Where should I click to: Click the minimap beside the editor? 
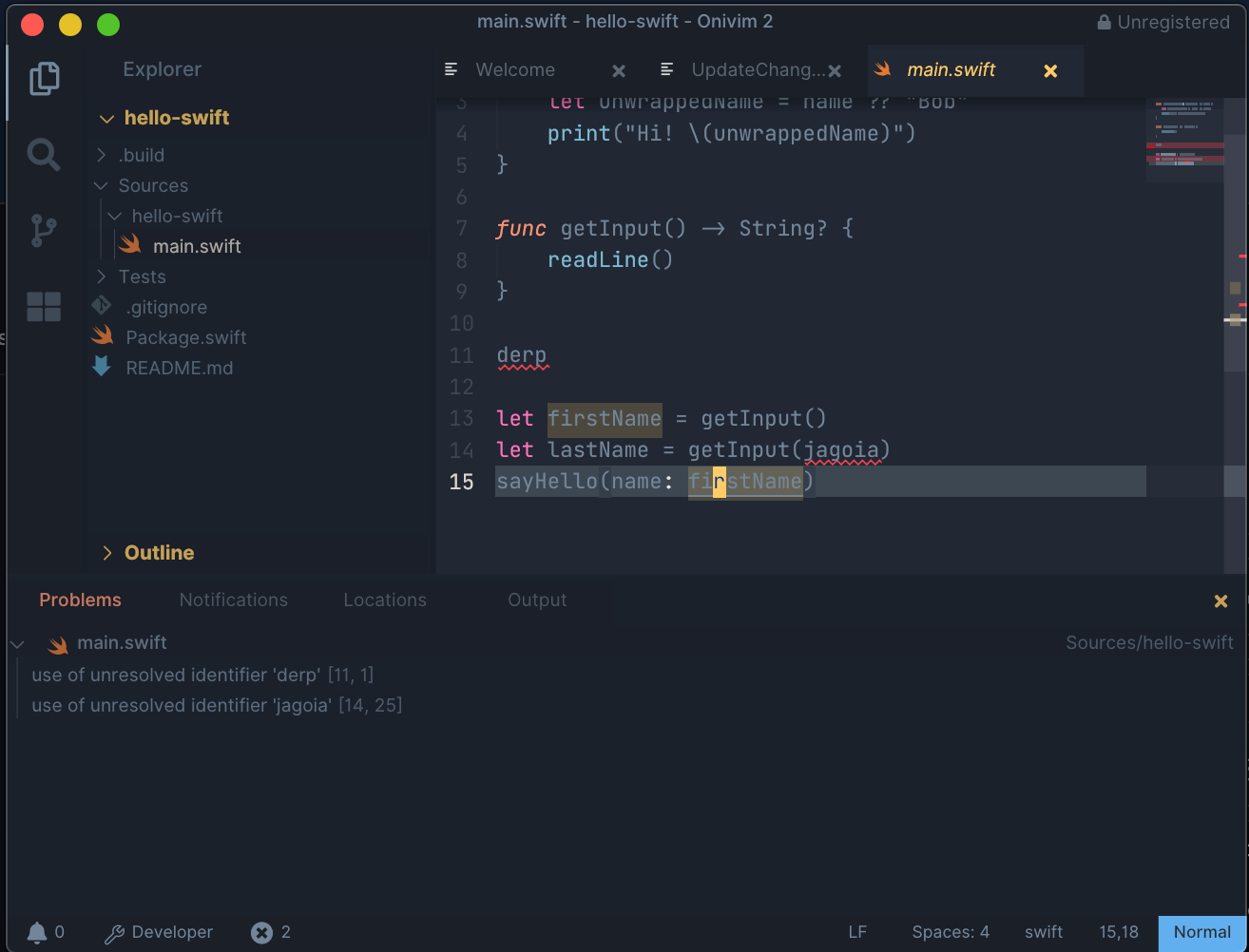(x=1184, y=138)
